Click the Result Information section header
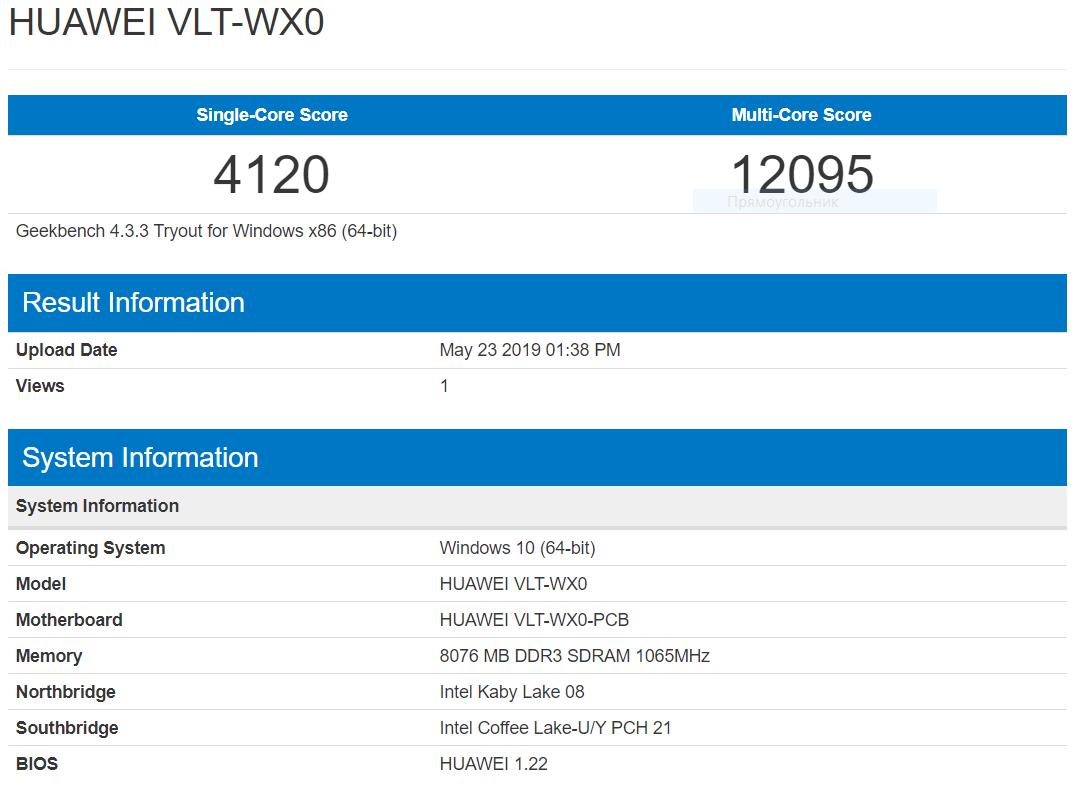1076x795 pixels. coord(537,302)
